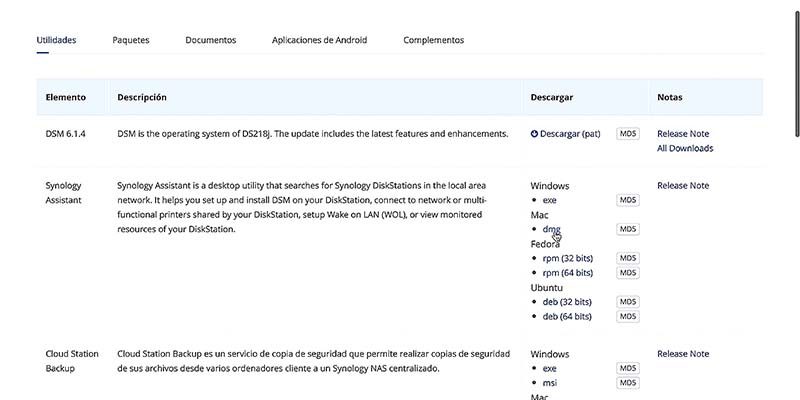Go to the Complementos tab
Viewport: 800px width, 400px height.
[x=434, y=40]
